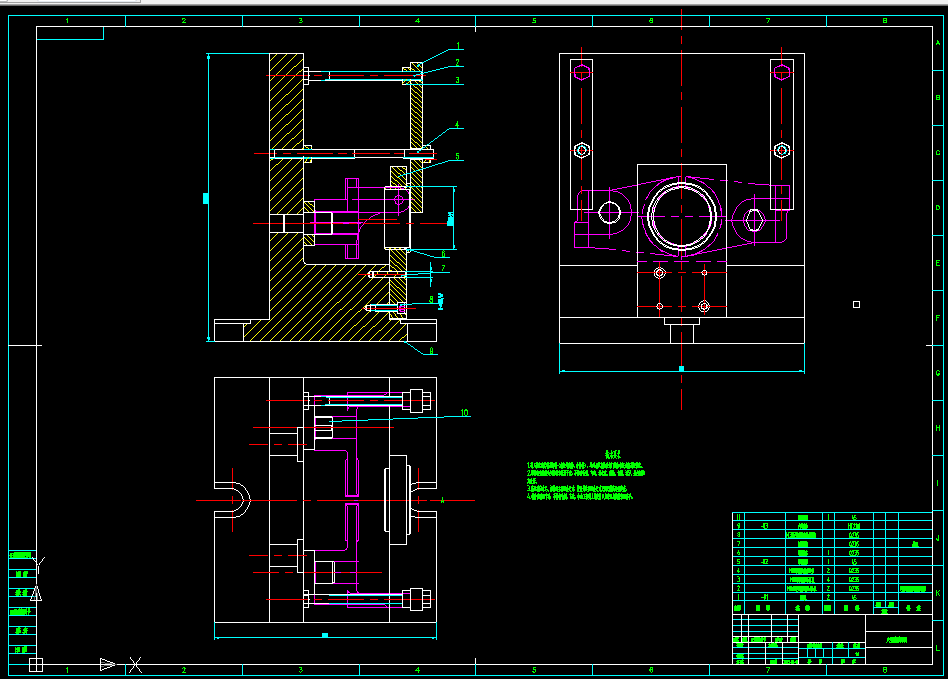Click zone number 5 on the top border
Screen dimensions: 948x679
(x=534, y=21)
